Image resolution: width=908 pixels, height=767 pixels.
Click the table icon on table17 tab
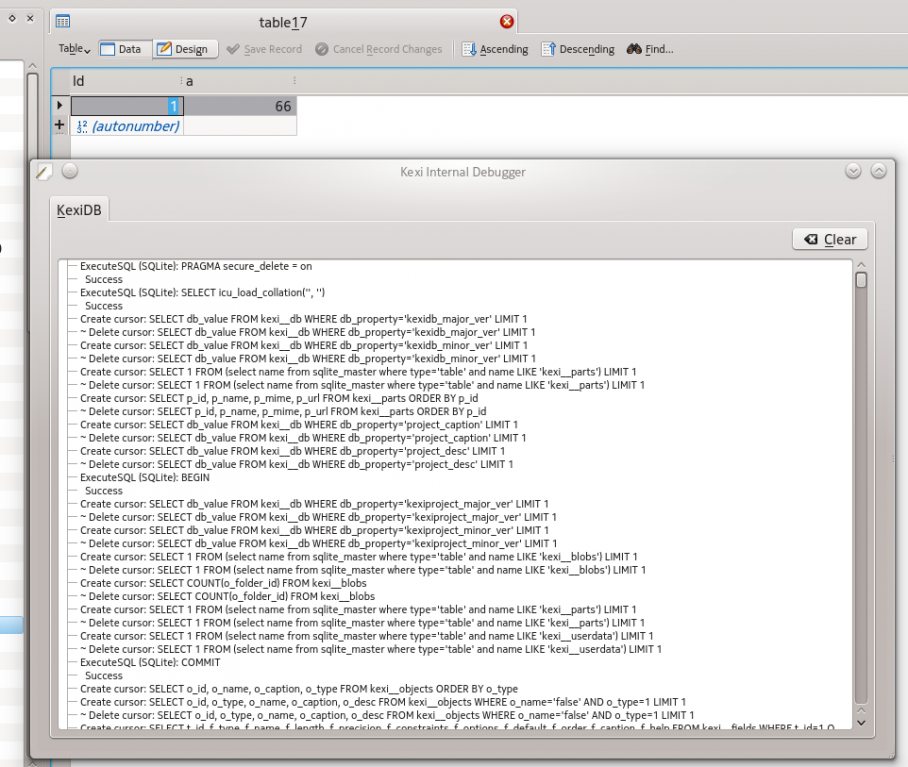(62, 21)
